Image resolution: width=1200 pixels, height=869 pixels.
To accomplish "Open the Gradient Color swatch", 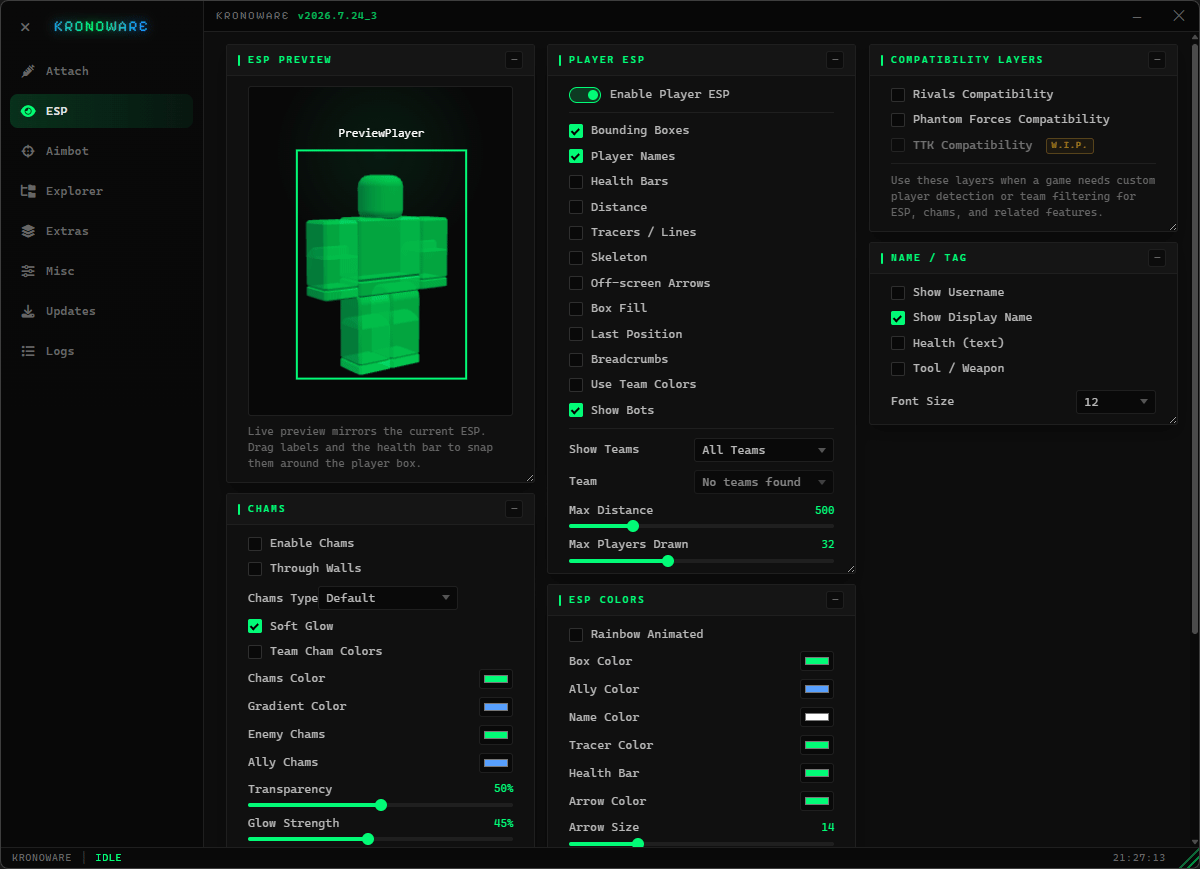I will 496,707.
